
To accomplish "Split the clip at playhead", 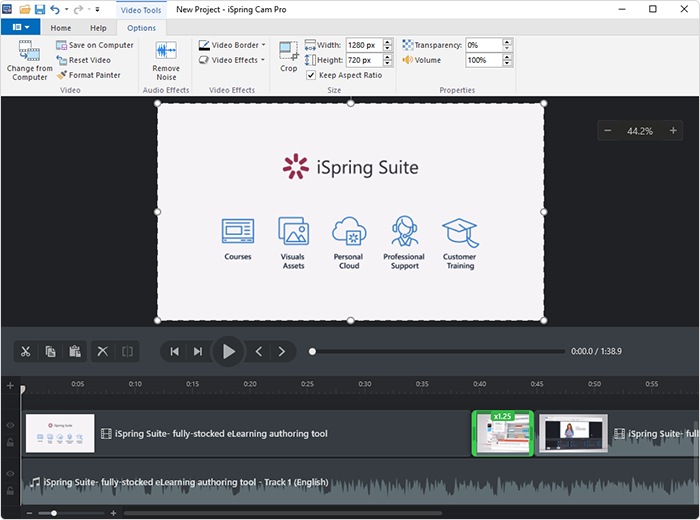I will [x=127, y=352].
